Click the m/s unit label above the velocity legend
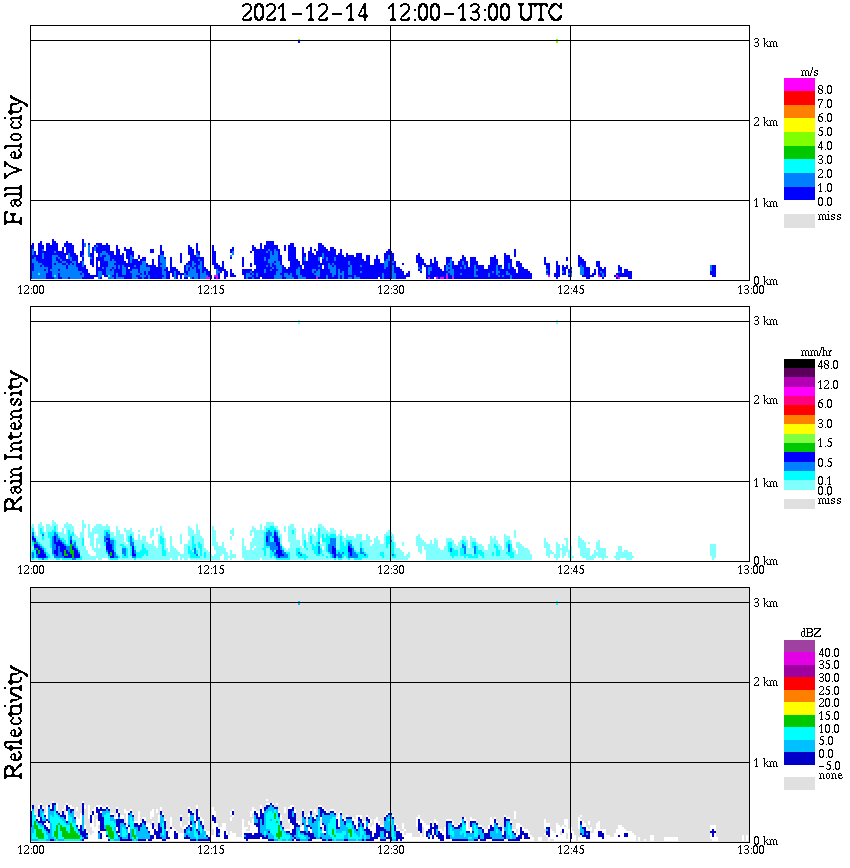Image resolution: width=850 pixels, height=868 pixels. pyautogui.click(x=809, y=72)
